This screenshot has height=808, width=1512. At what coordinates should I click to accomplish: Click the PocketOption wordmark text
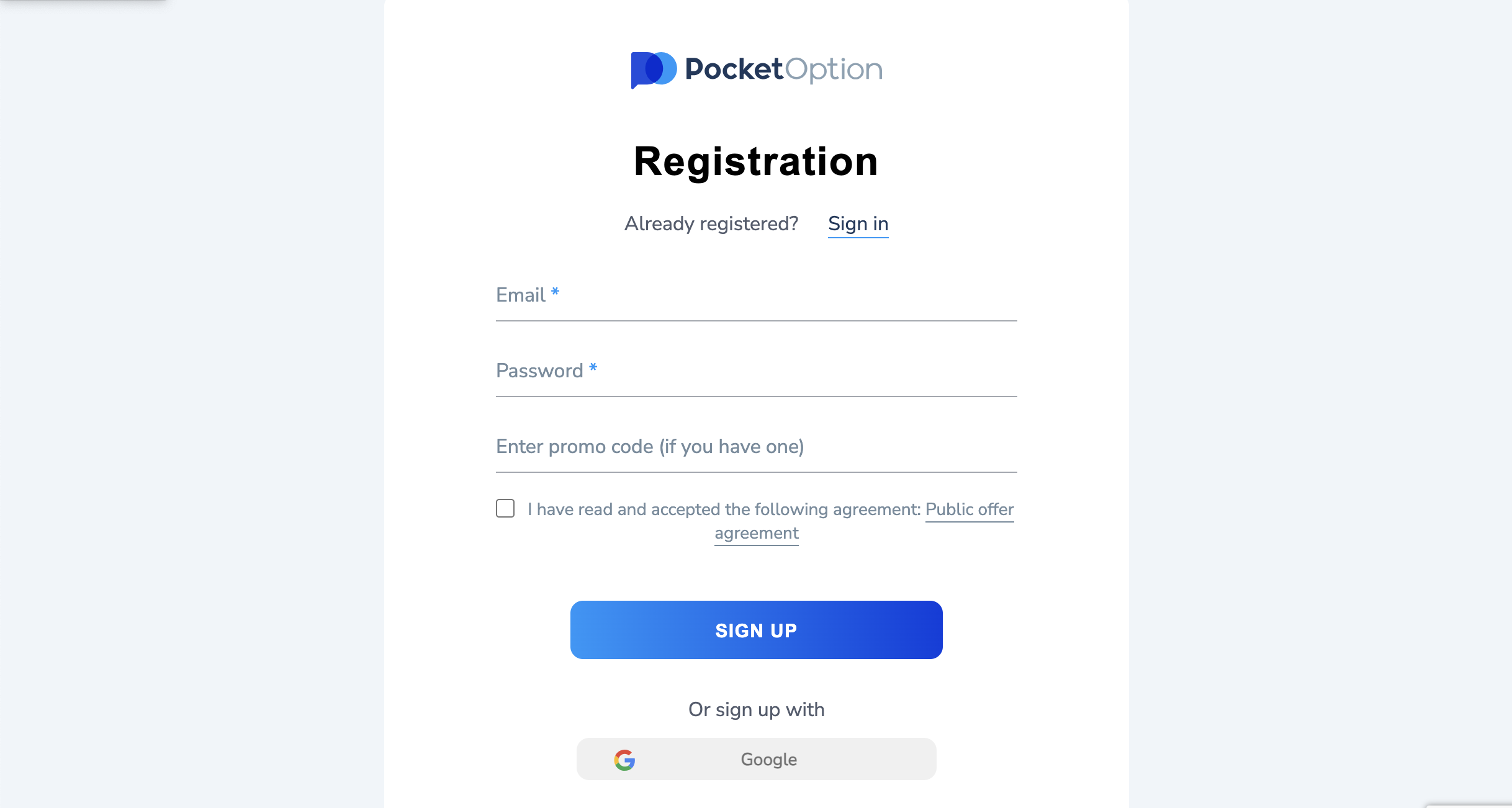point(783,69)
